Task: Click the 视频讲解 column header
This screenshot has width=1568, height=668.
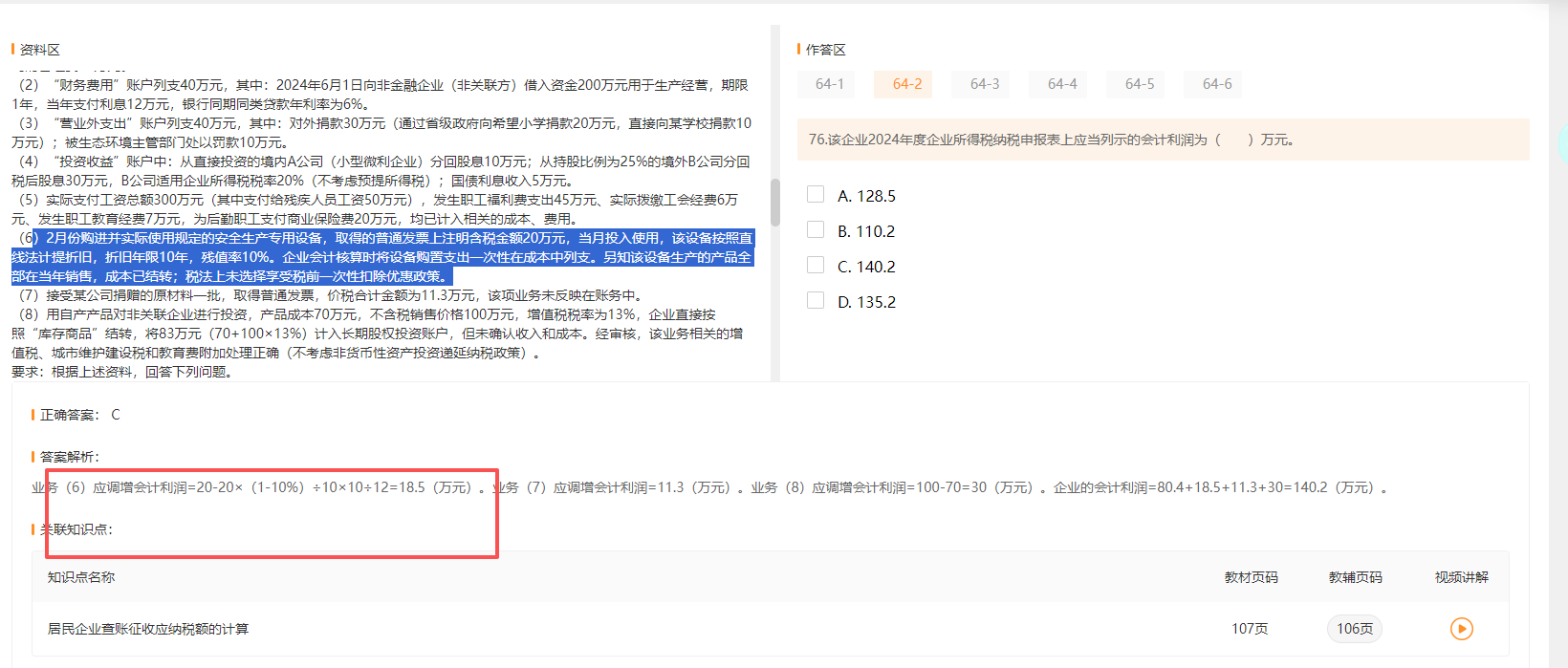Action: [x=1461, y=577]
